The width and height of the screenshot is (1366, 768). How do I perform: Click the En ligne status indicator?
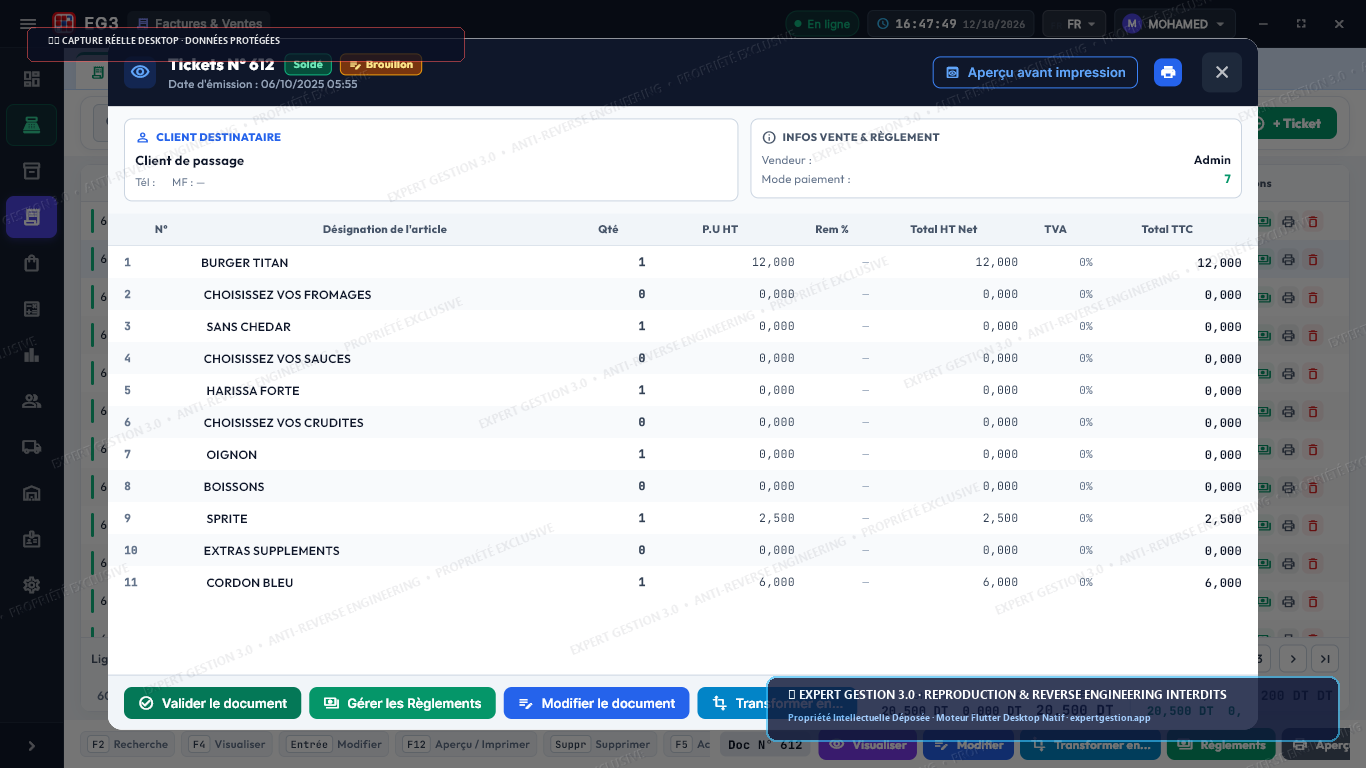(822, 24)
